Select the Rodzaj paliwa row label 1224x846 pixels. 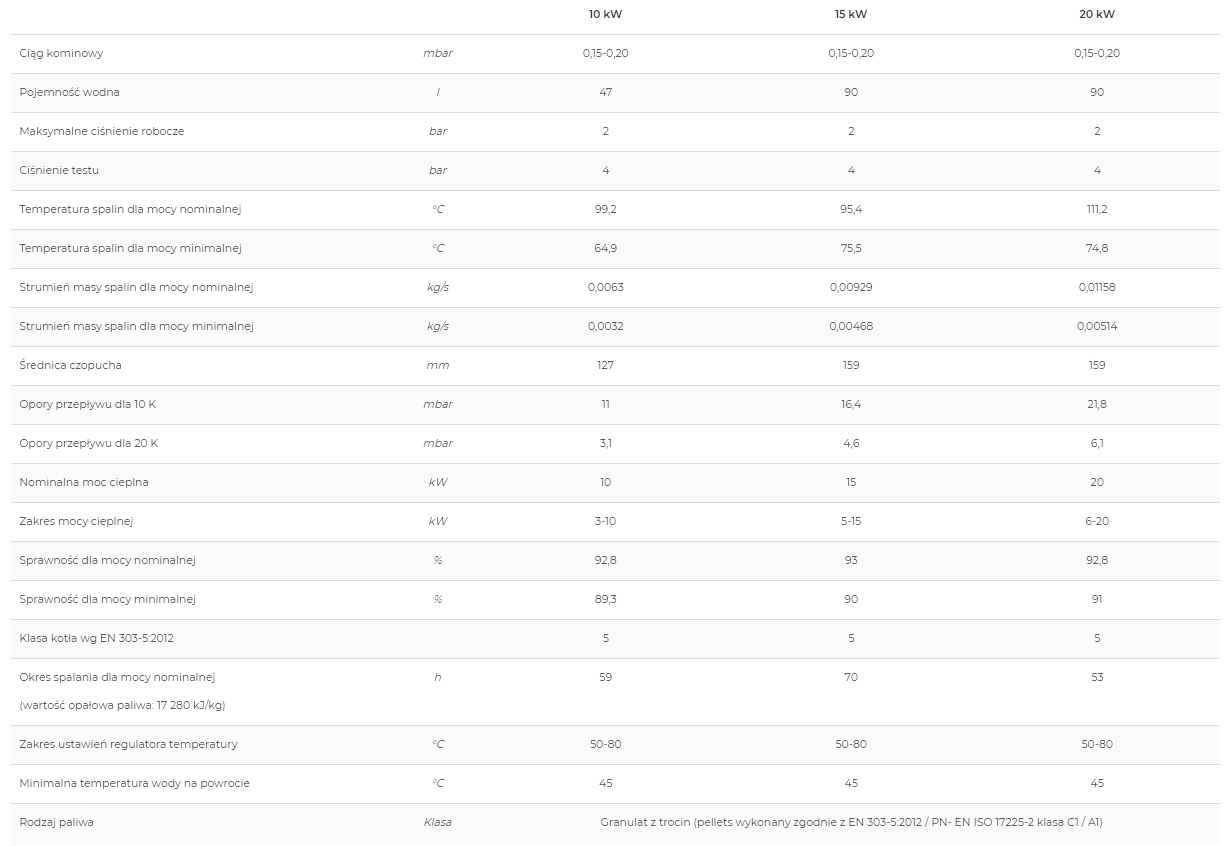(56, 822)
